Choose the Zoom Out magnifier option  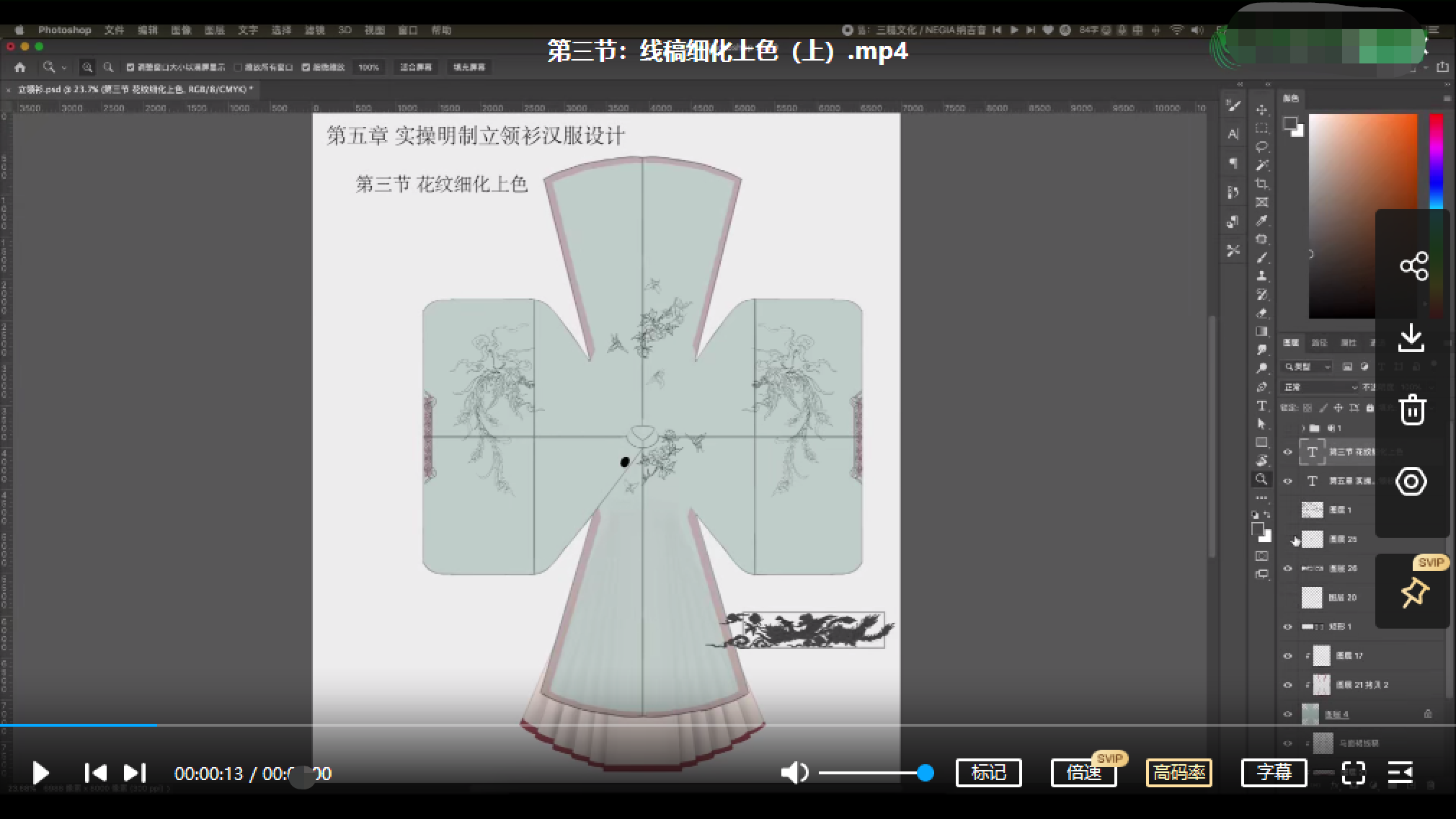point(108,67)
